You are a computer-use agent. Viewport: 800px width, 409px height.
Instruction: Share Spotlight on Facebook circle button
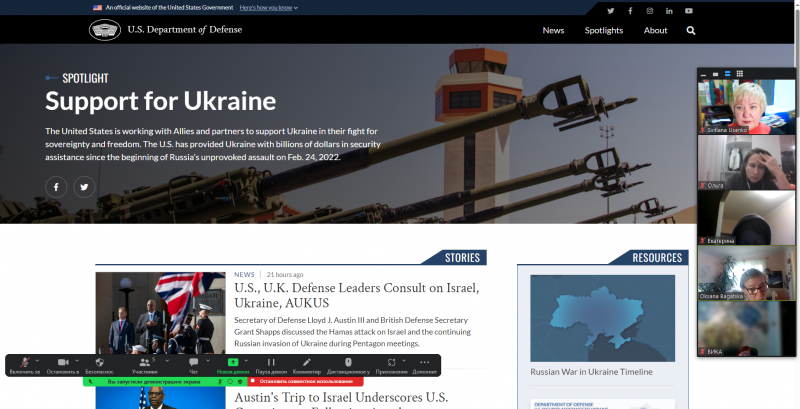(56, 187)
